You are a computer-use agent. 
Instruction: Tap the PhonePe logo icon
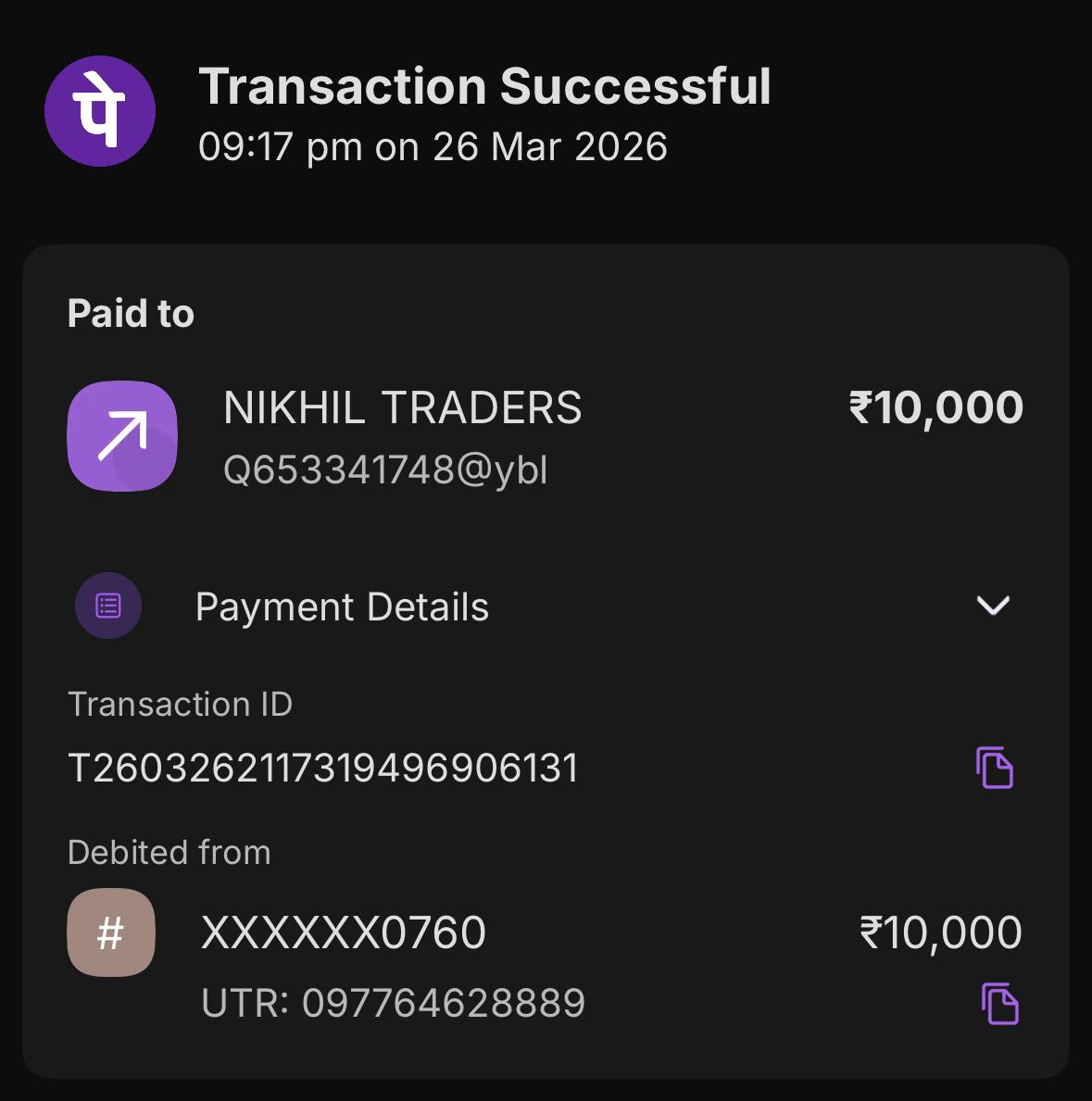[x=100, y=111]
